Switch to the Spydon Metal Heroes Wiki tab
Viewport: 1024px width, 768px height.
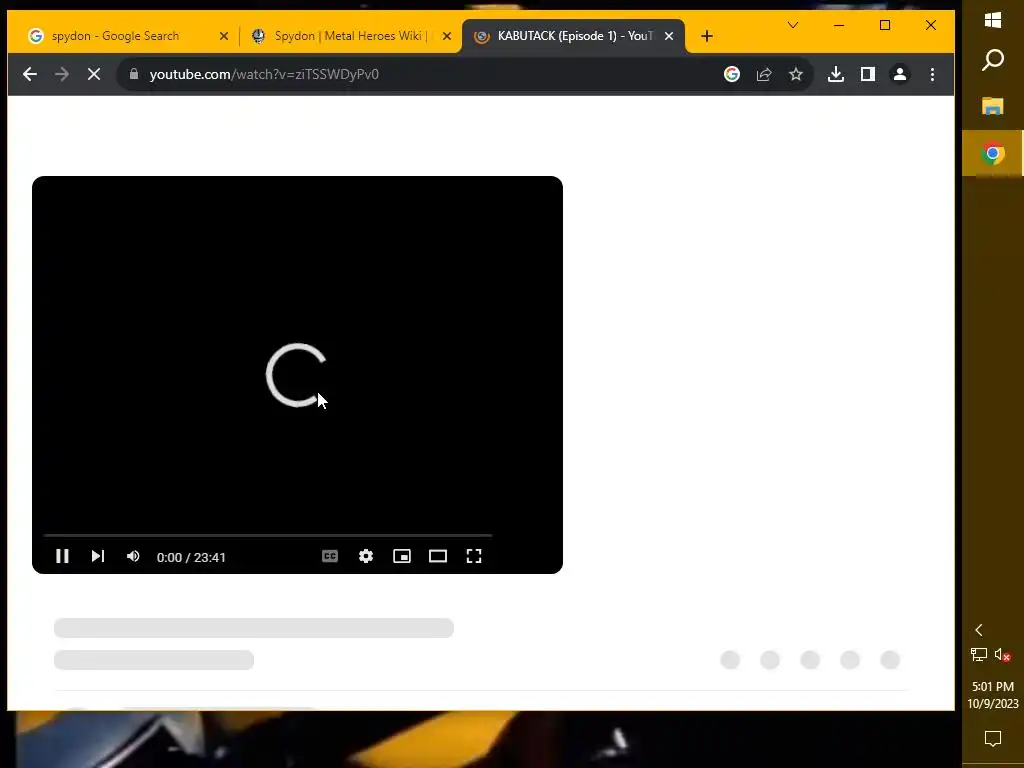pyautogui.click(x=347, y=36)
